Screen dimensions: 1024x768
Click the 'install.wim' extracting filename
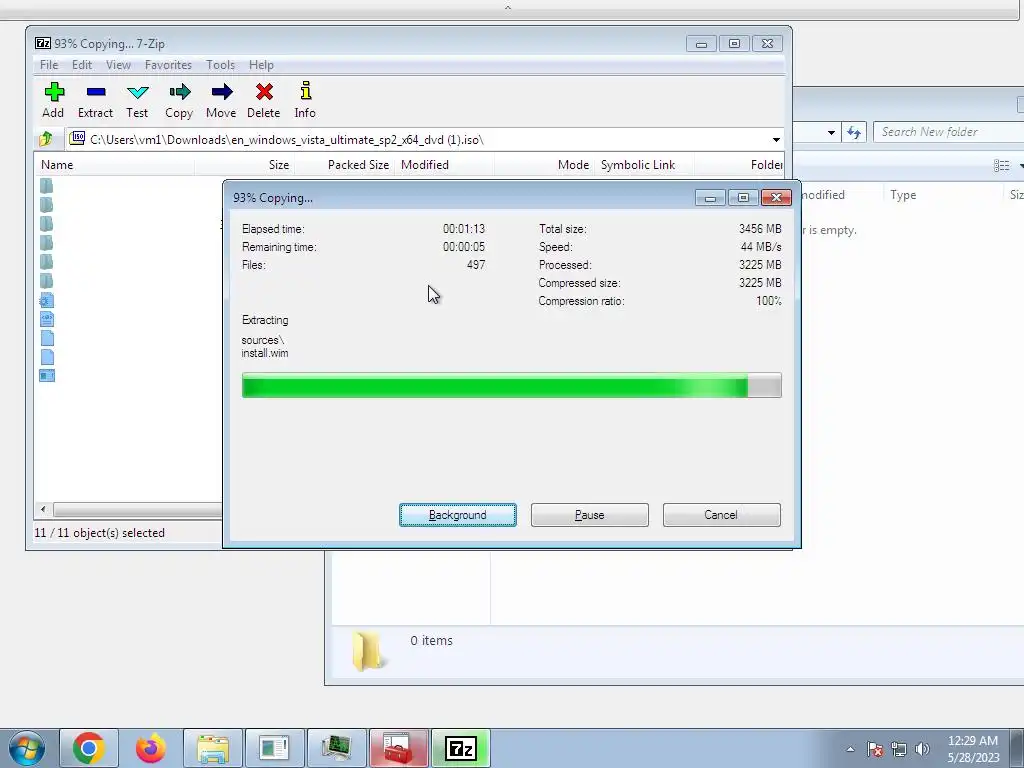coord(264,353)
